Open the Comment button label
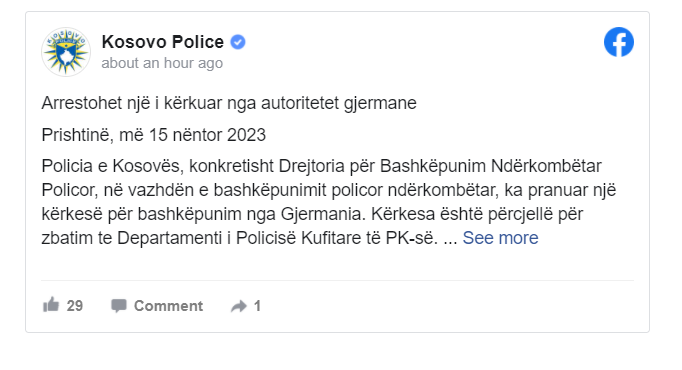Image resolution: width=682 pixels, height=370 pixels. point(168,306)
